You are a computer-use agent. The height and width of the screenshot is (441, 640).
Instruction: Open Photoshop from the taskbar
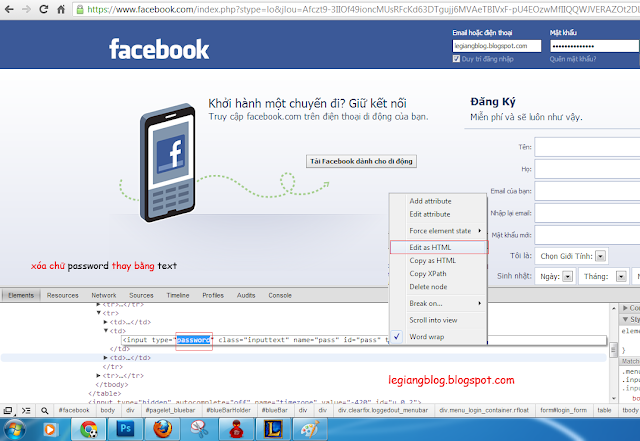coord(126,430)
